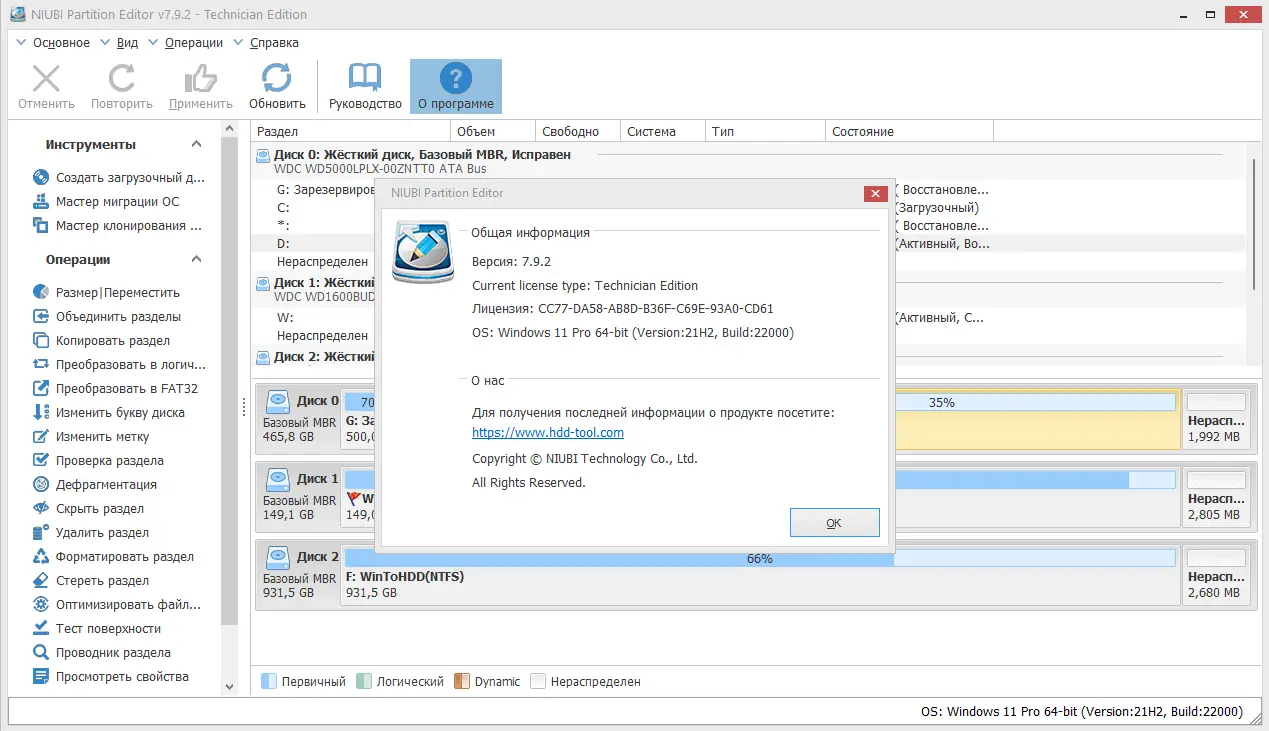Choose Копировать раздел operation
This screenshot has width=1269, height=731.
(101, 341)
